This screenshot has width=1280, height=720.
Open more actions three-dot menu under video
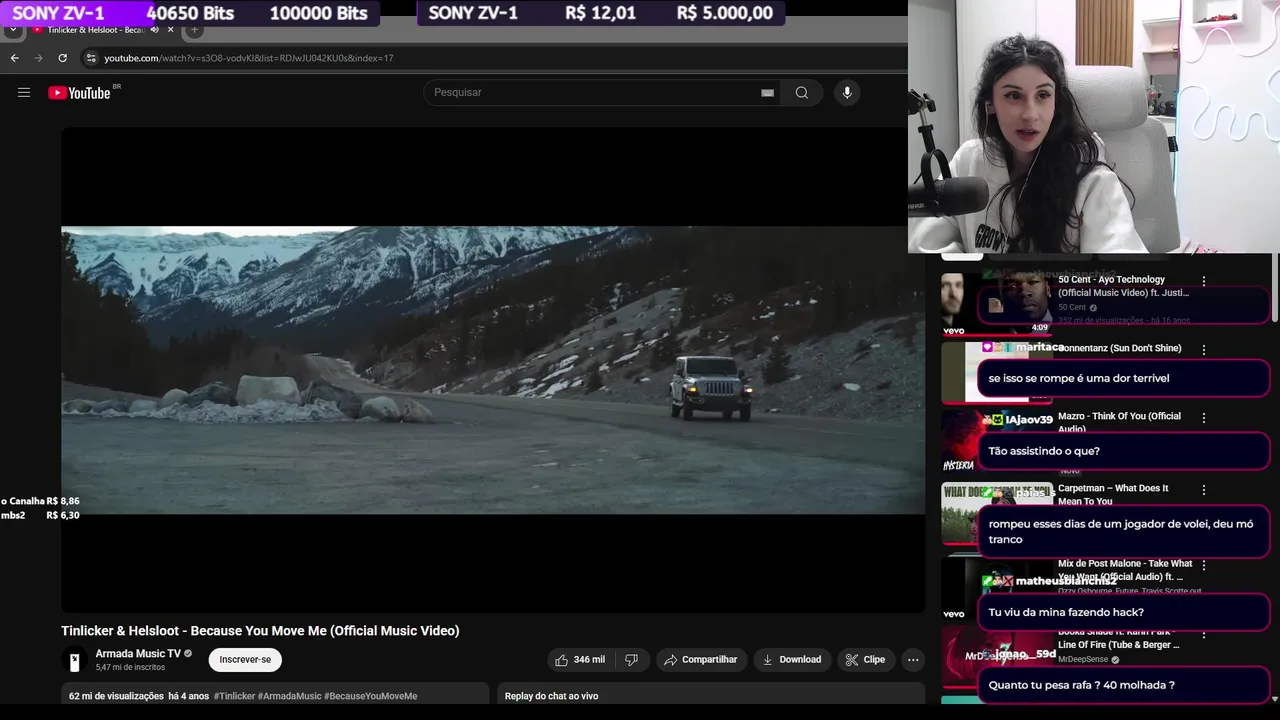pyautogui.click(x=913, y=660)
